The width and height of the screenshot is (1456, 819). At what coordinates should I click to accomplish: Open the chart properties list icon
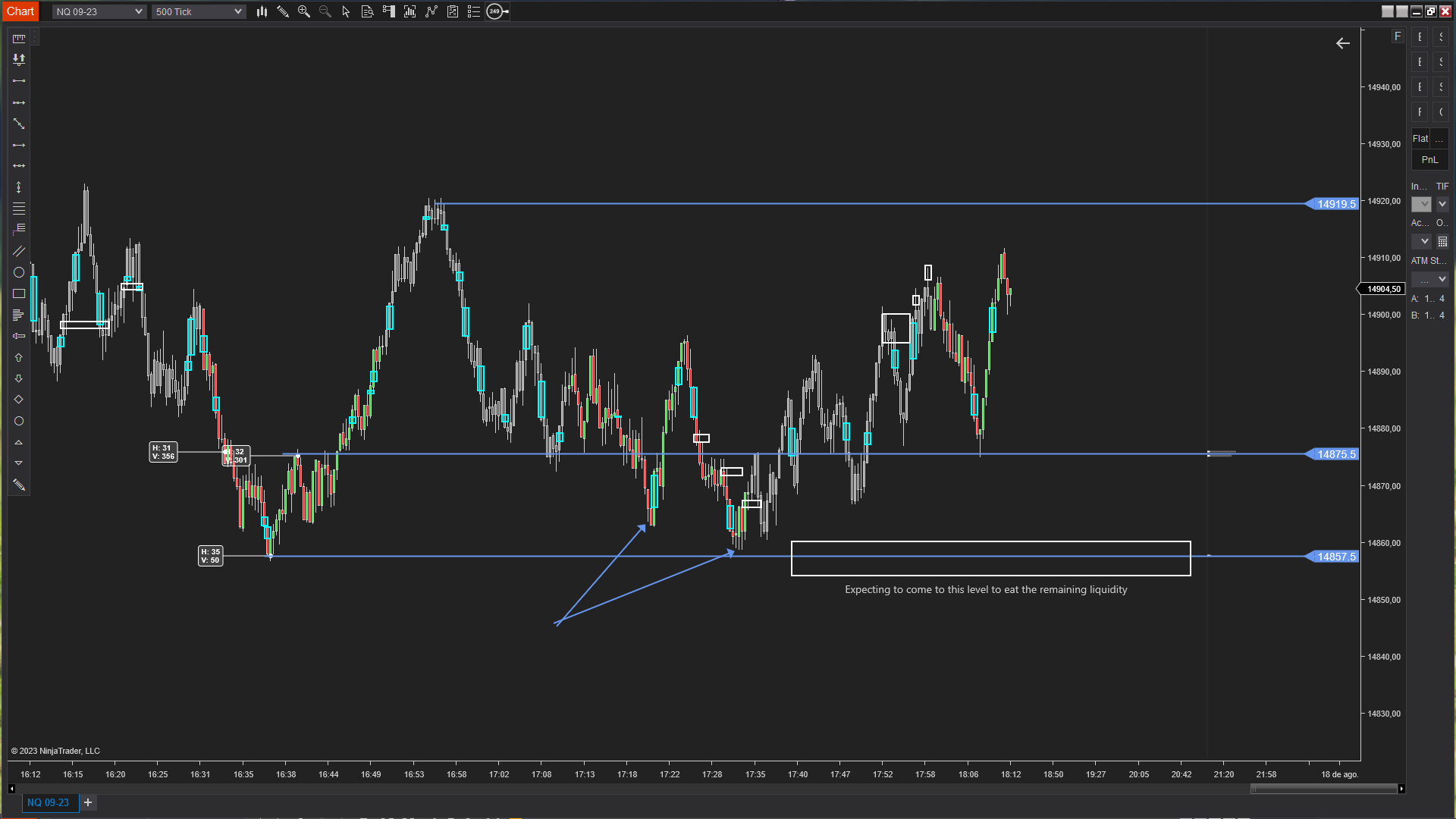(x=474, y=11)
